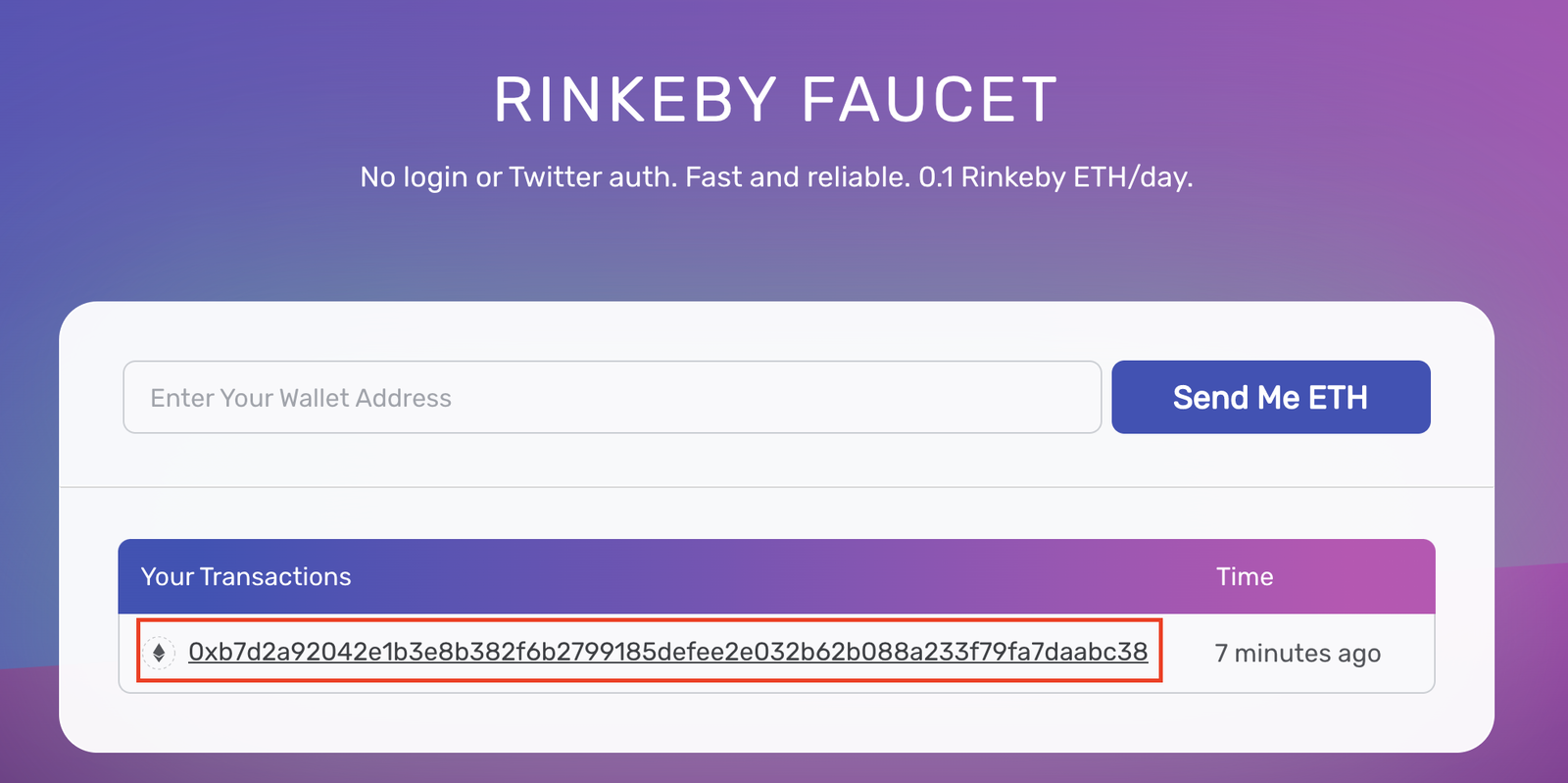The image size is (1568, 783).
Task: Click the Send Me ETH button
Action: pos(1271,397)
